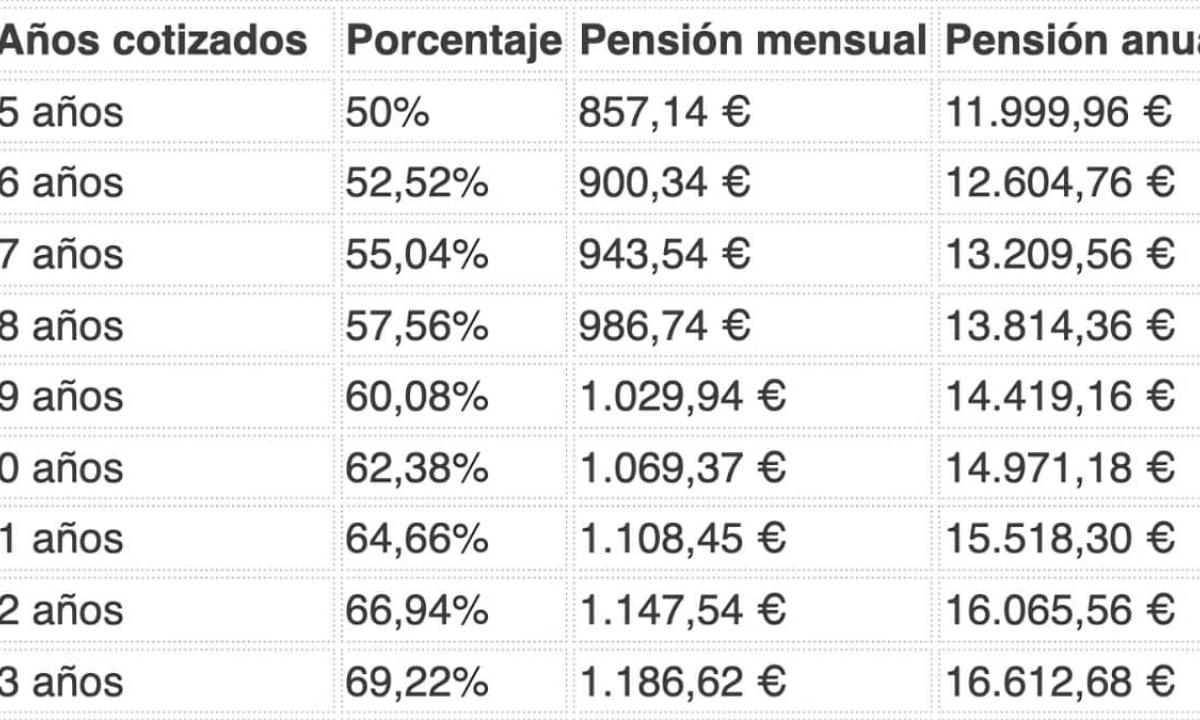
Task: Click the 60,08% cell
Action: 417,397
